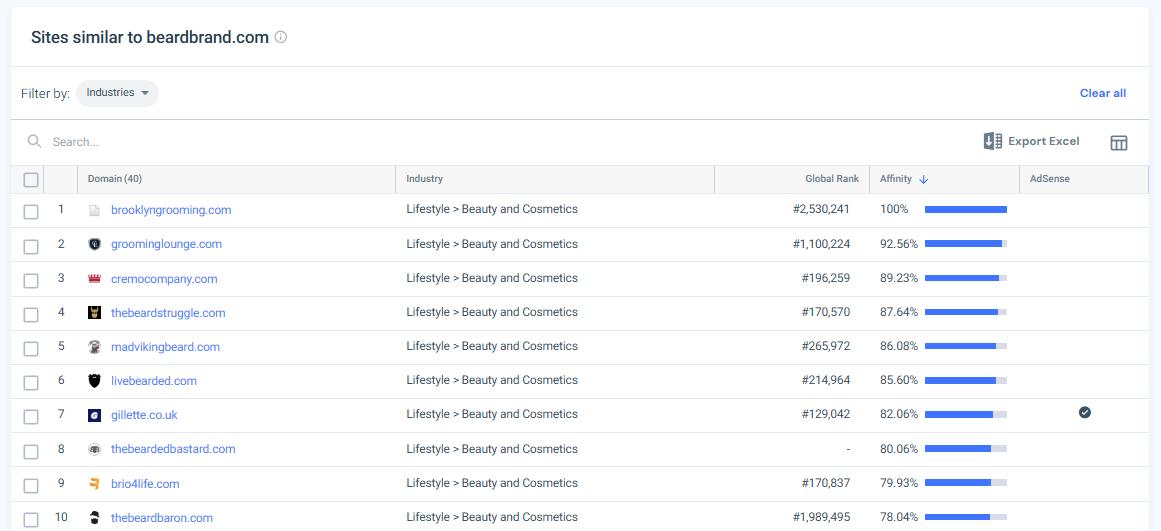
Task: Open the thebeardbaron.com link
Action: point(162,518)
